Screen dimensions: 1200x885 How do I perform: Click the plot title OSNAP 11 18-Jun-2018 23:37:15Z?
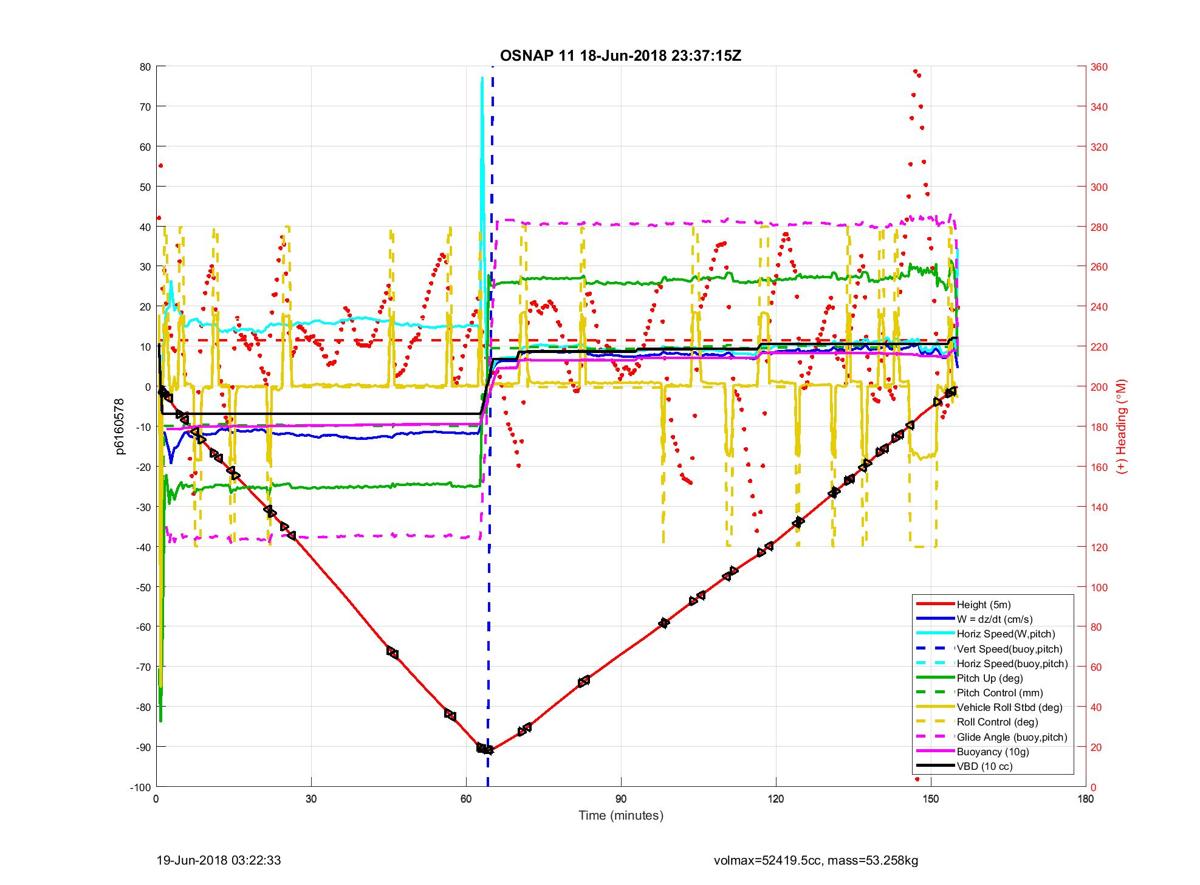click(x=620, y=55)
